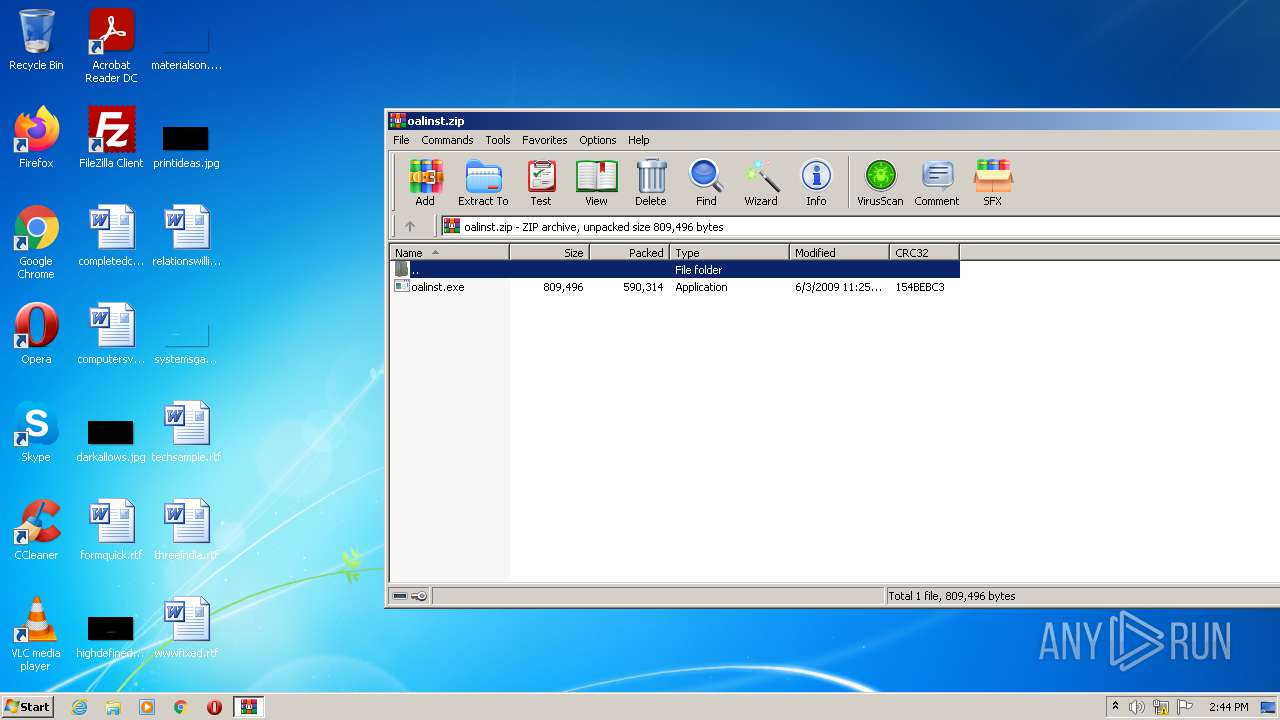Sort by the Packed column header
This screenshot has height=720, width=1280.
(630, 253)
